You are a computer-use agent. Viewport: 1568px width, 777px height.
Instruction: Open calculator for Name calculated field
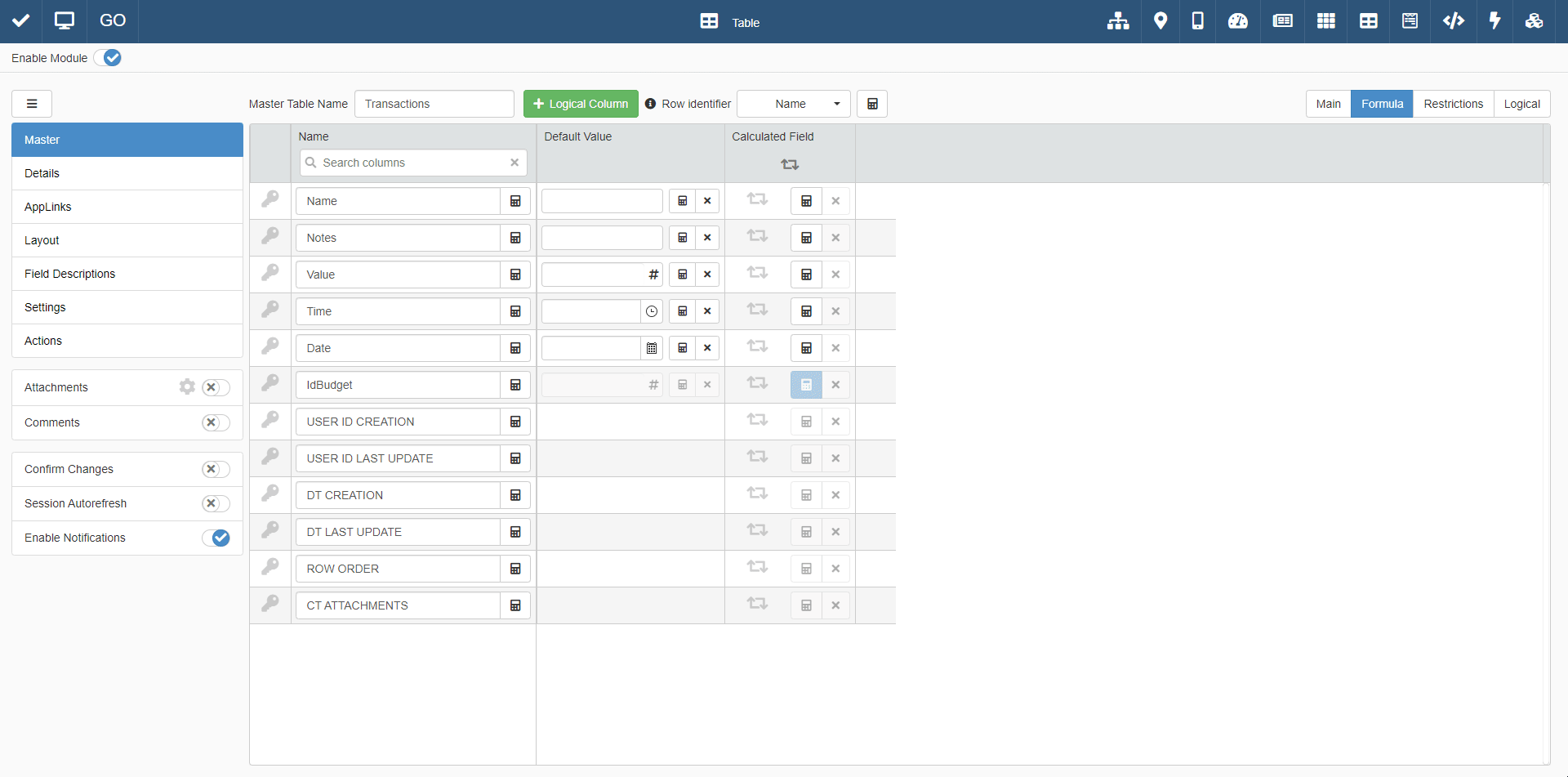tap(806, 201)
